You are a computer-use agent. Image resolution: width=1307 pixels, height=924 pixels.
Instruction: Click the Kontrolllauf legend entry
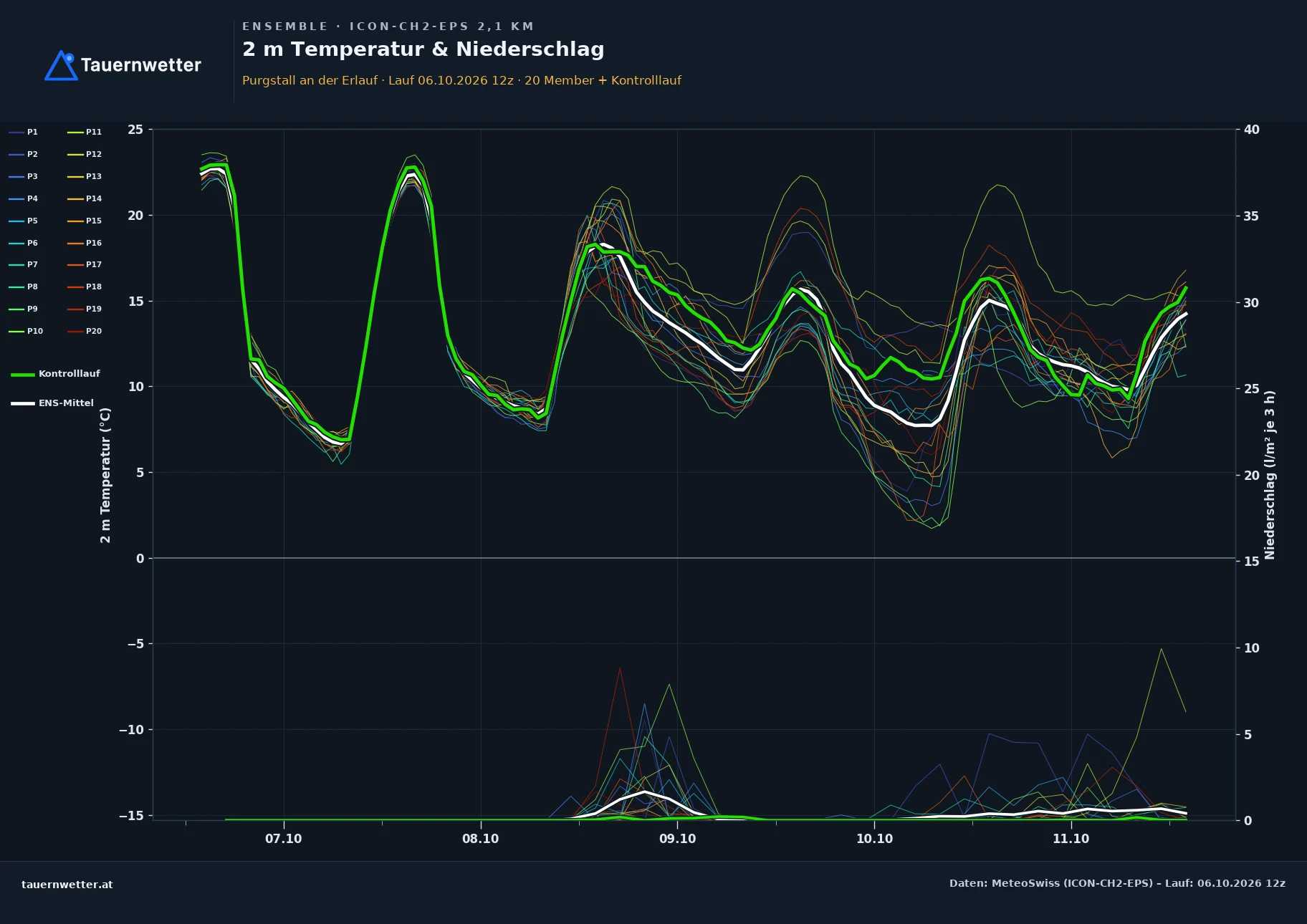[56, 374]
